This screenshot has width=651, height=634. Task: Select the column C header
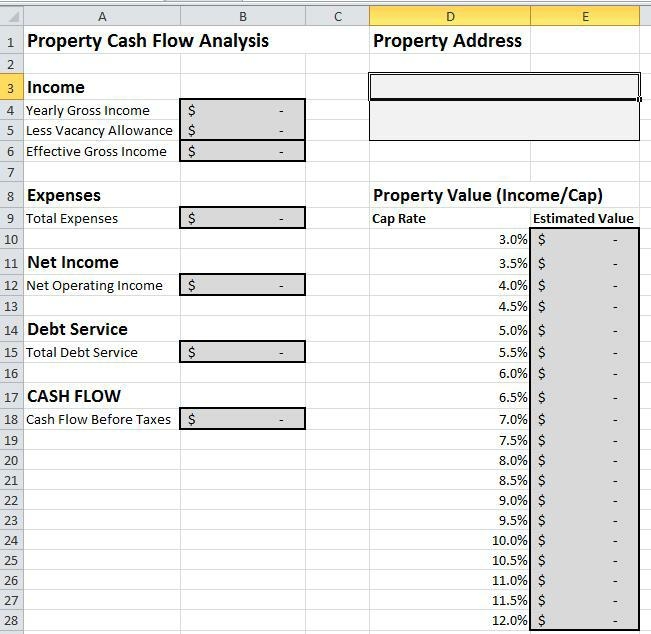click(x=337, y=16)
